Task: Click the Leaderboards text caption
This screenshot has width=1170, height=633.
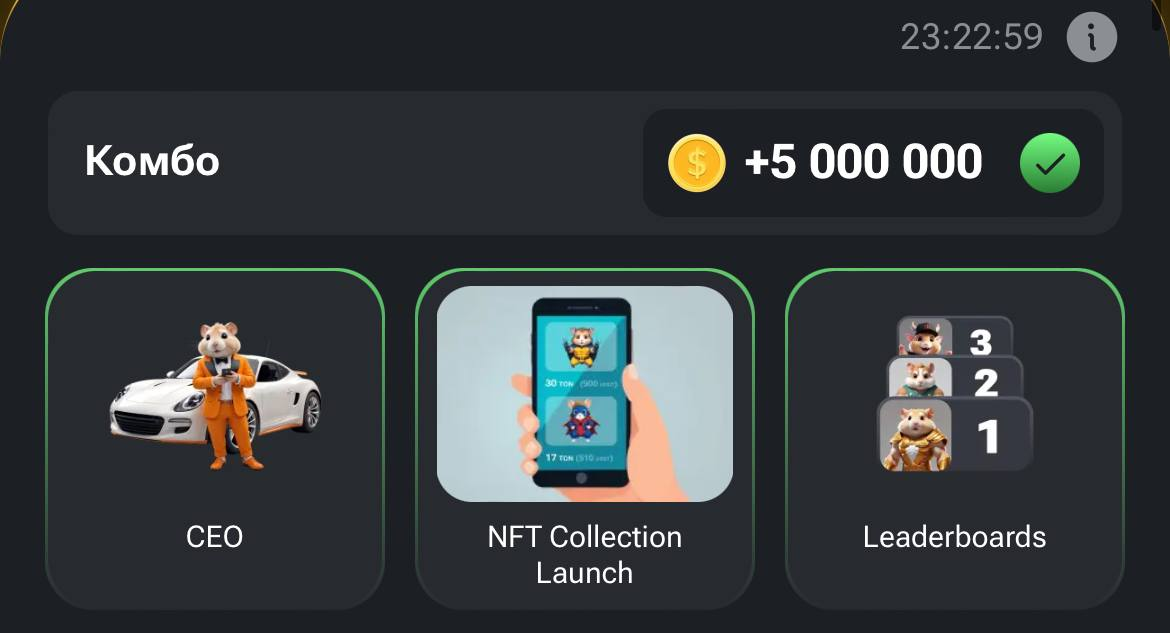Action: click(x=954, y=537)
